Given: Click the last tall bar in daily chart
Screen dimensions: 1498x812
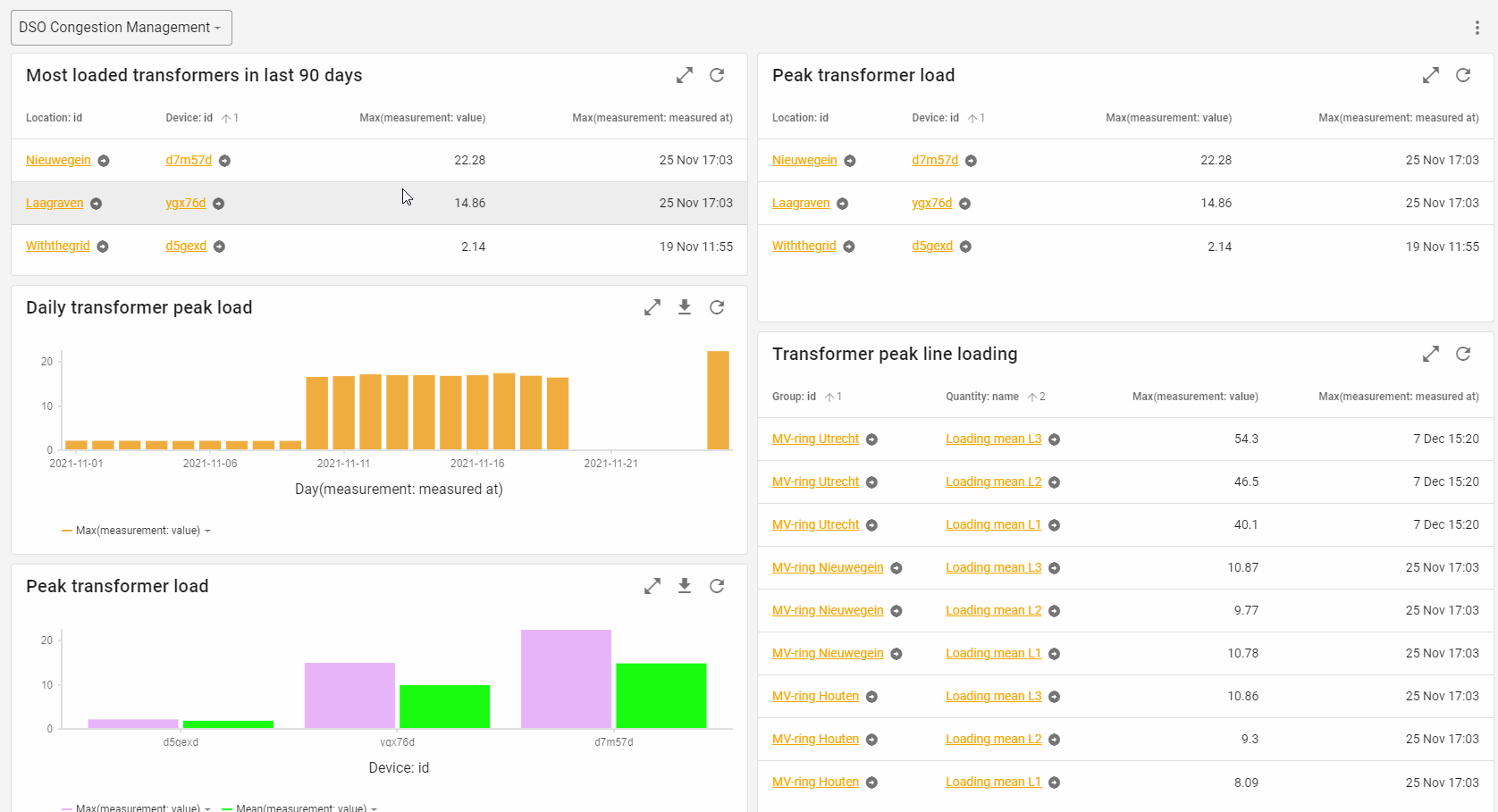Looking at the screenshot, I should point(718,400).
